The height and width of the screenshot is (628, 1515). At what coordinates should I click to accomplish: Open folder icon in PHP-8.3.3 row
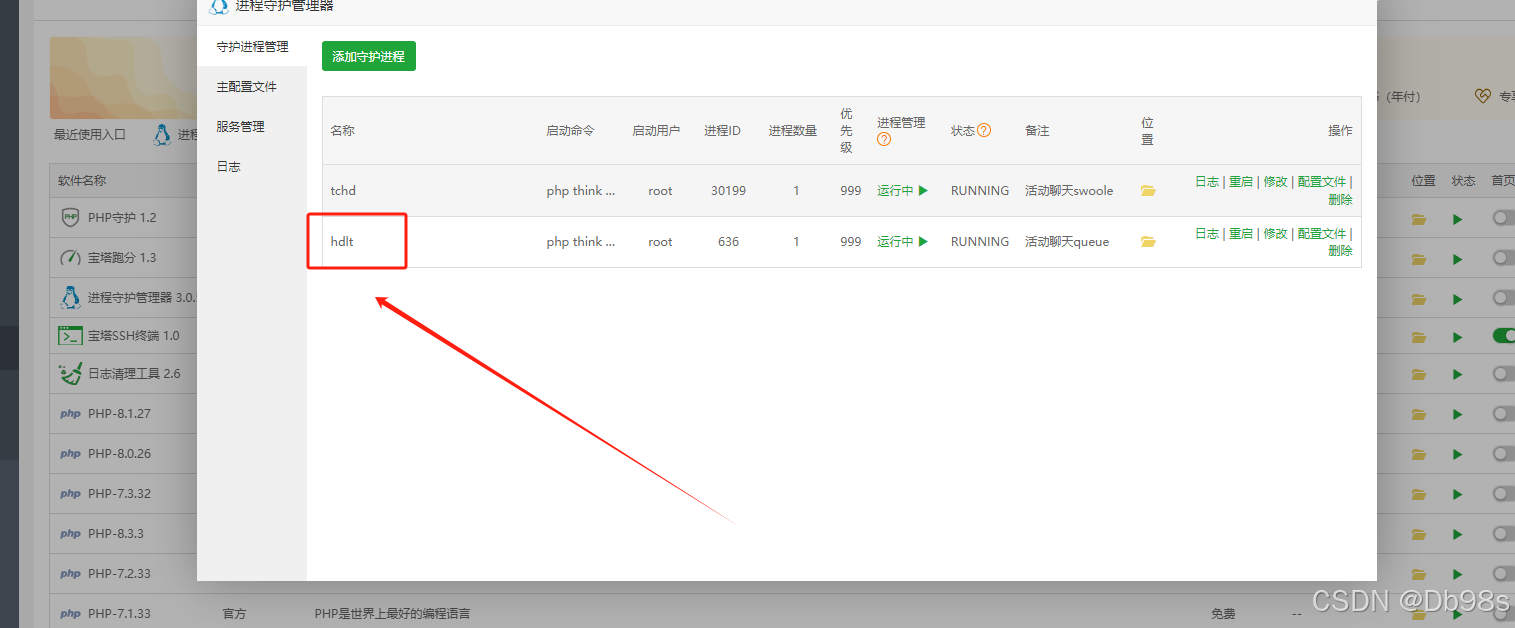(x=1419, y=535)
